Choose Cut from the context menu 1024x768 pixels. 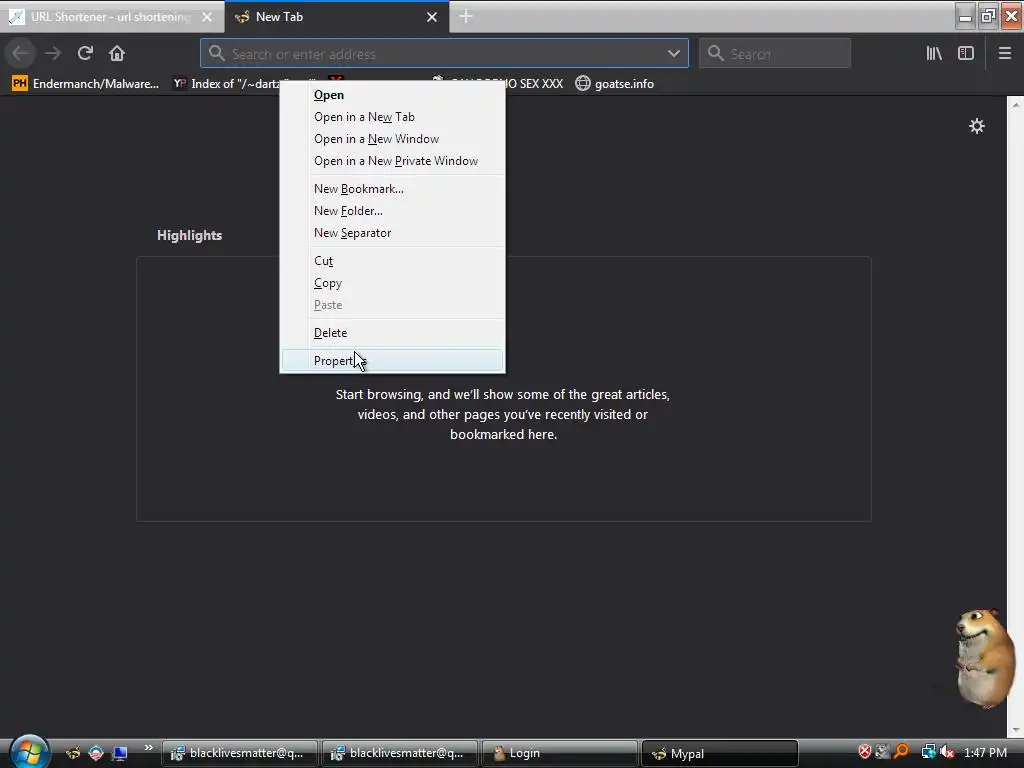click(x=392, y=261)
